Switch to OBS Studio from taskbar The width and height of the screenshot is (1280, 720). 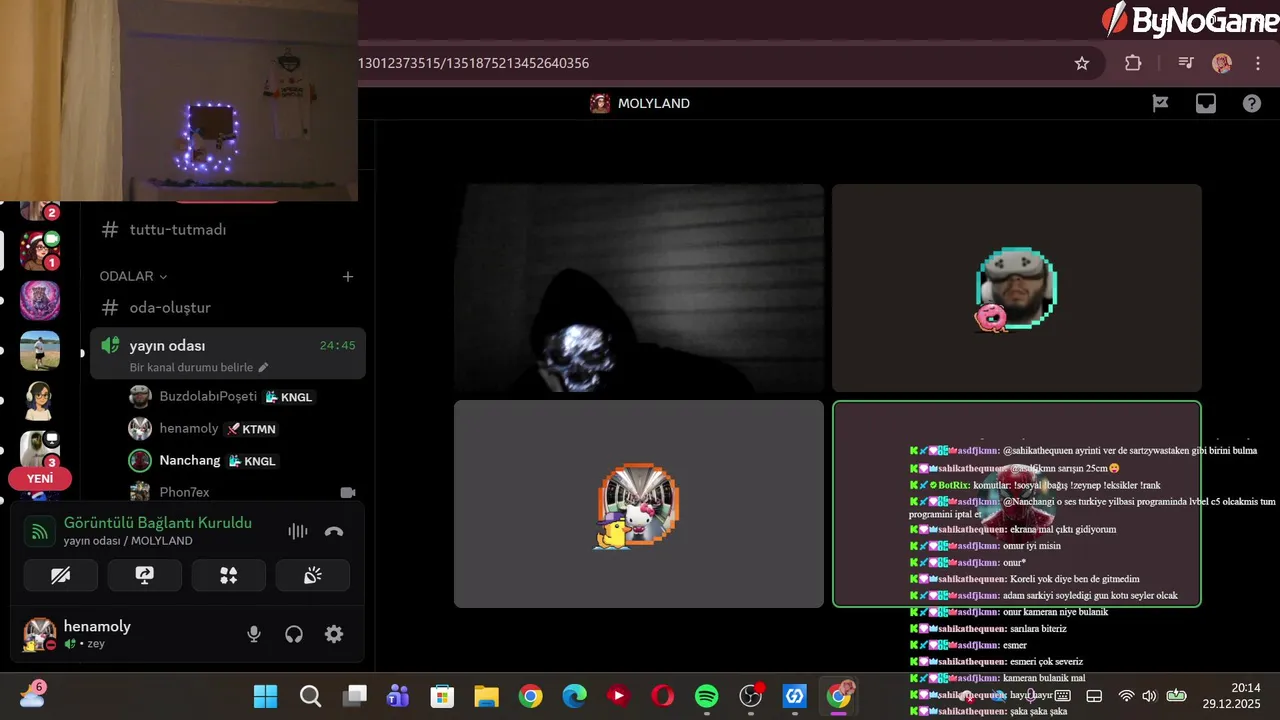(x=750, y=696)
